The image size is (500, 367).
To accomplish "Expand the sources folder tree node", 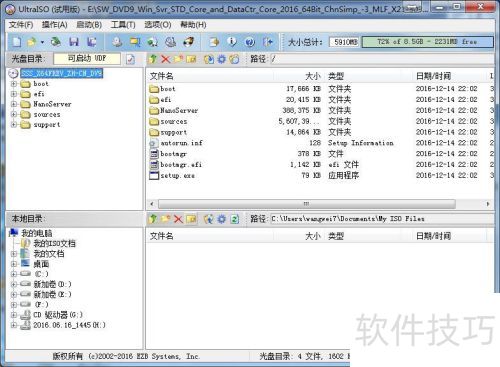I will tap(14, 114).
